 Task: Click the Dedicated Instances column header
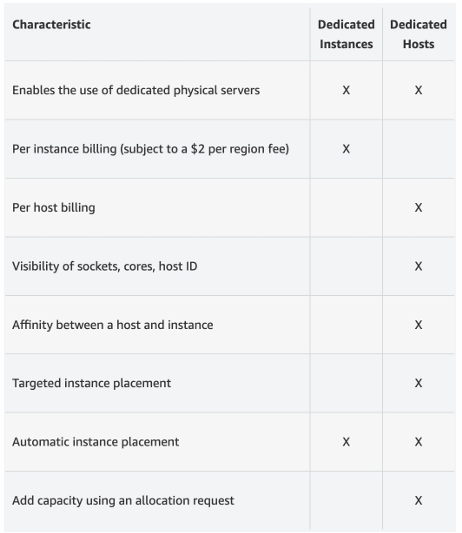tap(346, 34)
